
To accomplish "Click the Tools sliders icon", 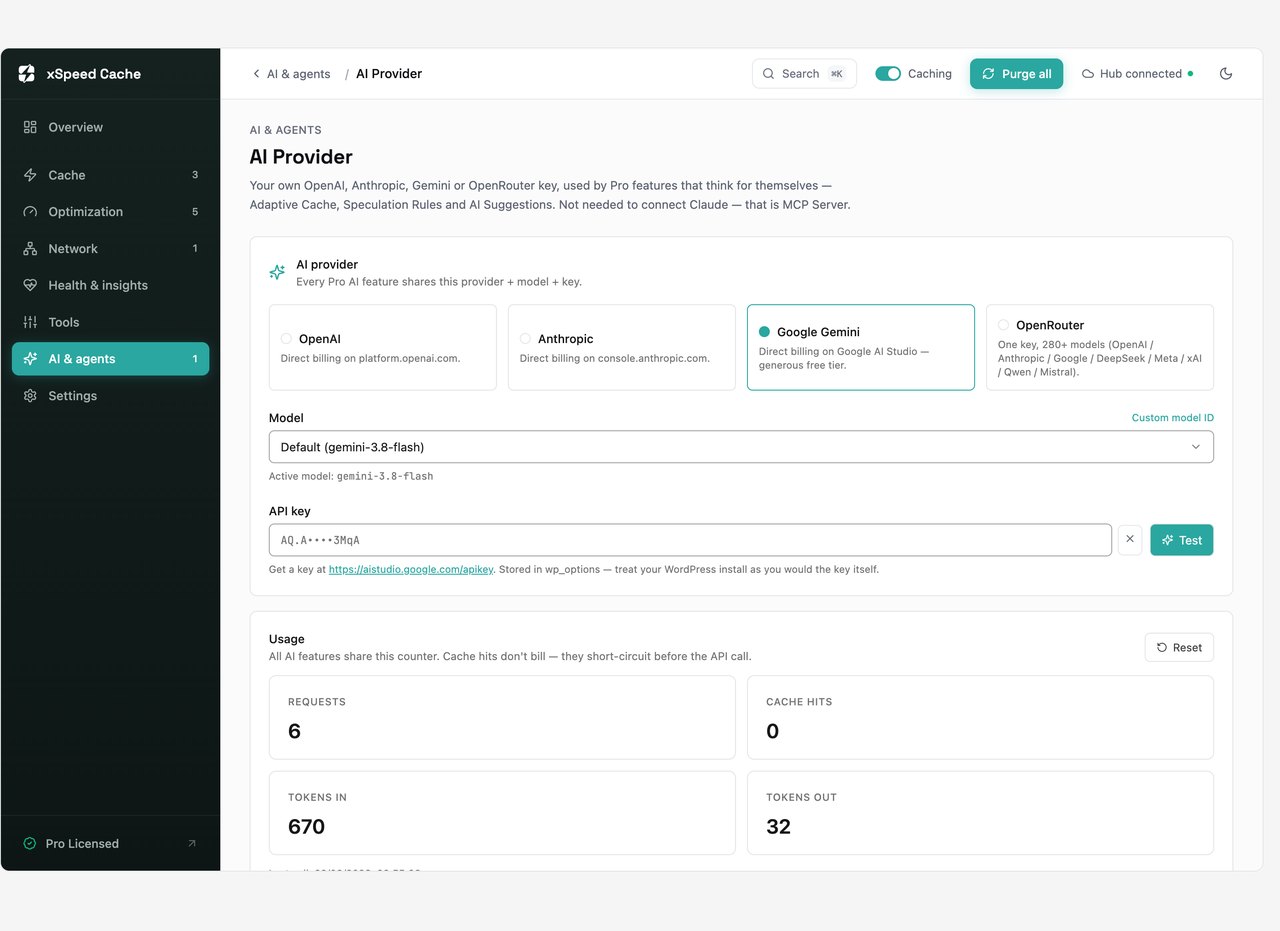I will [30, 322].
